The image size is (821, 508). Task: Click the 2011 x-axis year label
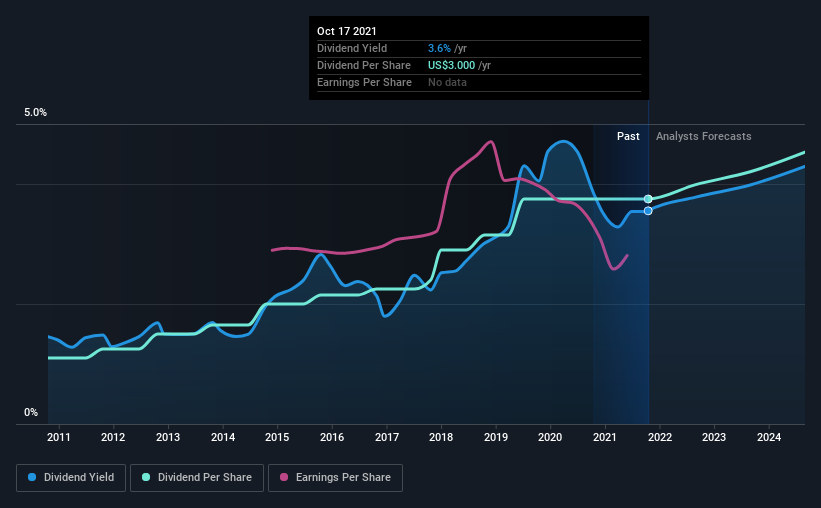point(59,437)
